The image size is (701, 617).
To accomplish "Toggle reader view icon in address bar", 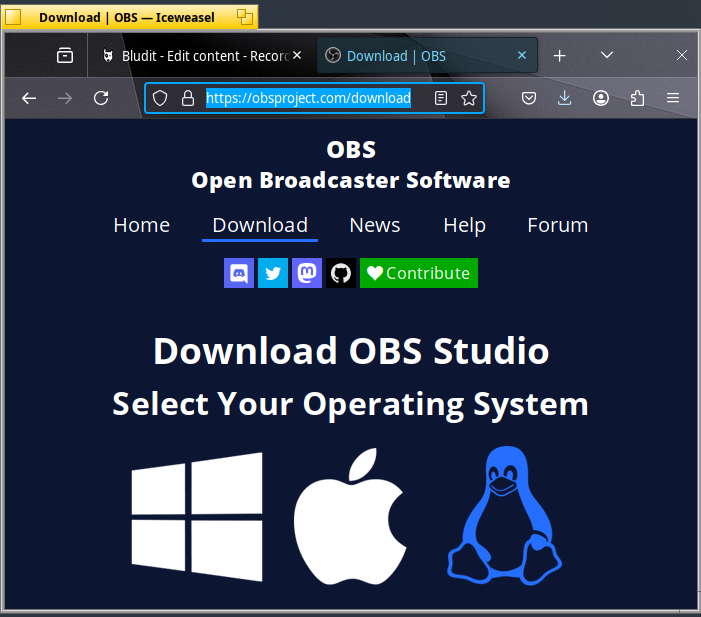I will pyautogui.click(x=441, y=98).
